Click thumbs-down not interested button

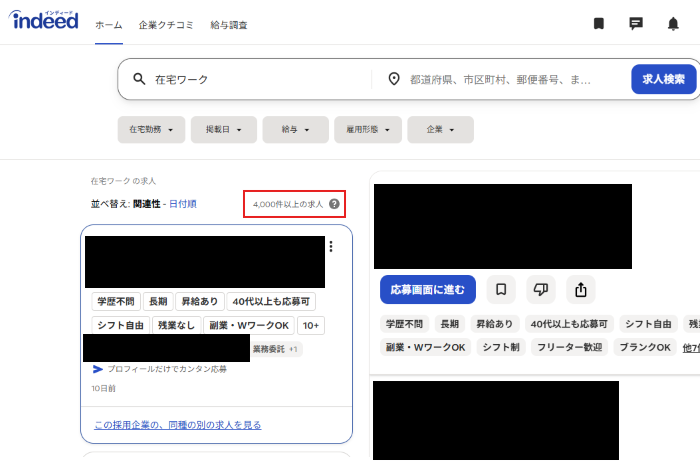(541, 290)
